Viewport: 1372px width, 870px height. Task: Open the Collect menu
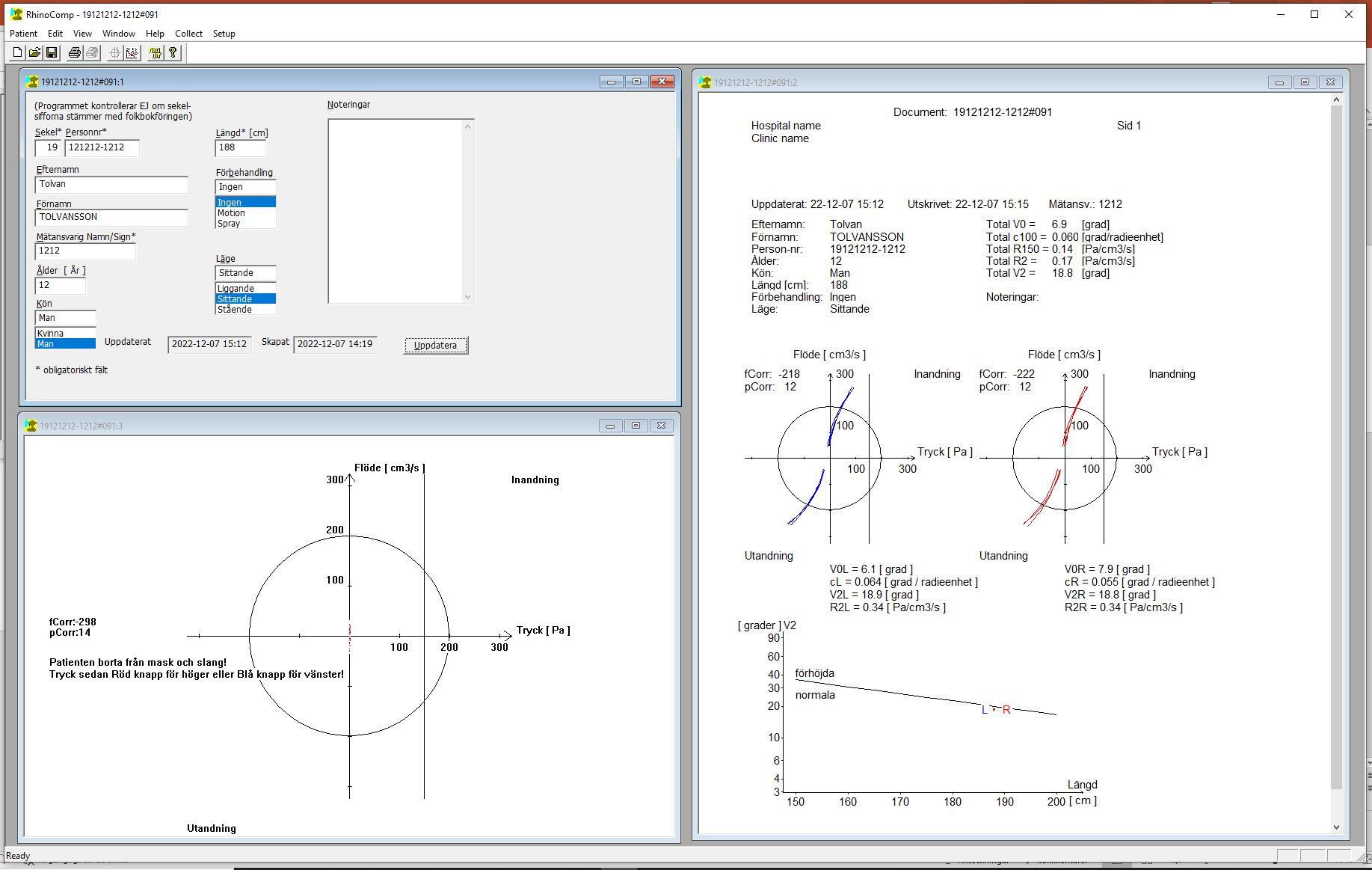188,34
